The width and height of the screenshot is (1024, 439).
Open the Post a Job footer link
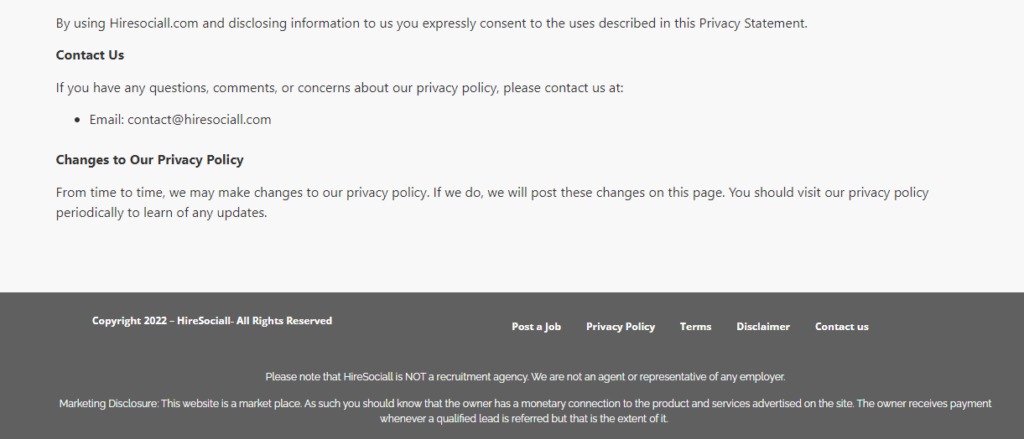pyautogui.click(x=536, y=327)
